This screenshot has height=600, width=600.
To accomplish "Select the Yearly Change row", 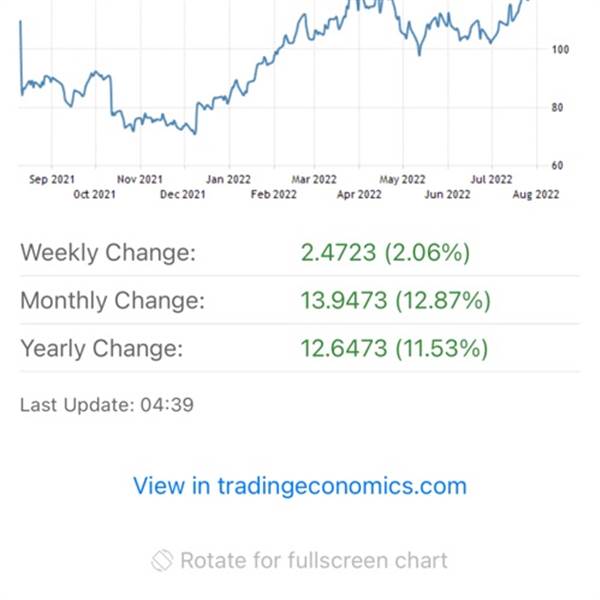I will tap(300, 348).
